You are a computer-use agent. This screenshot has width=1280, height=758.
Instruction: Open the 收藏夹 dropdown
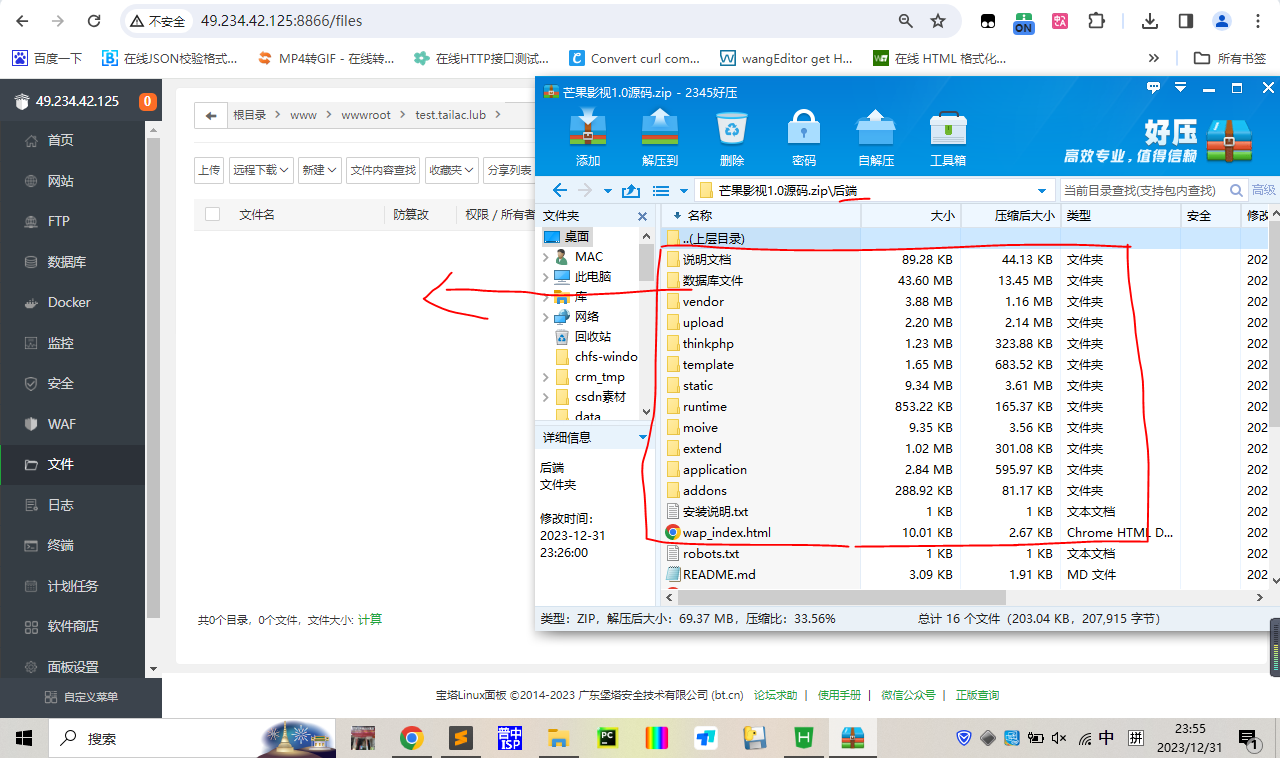[x=451, y=170]
